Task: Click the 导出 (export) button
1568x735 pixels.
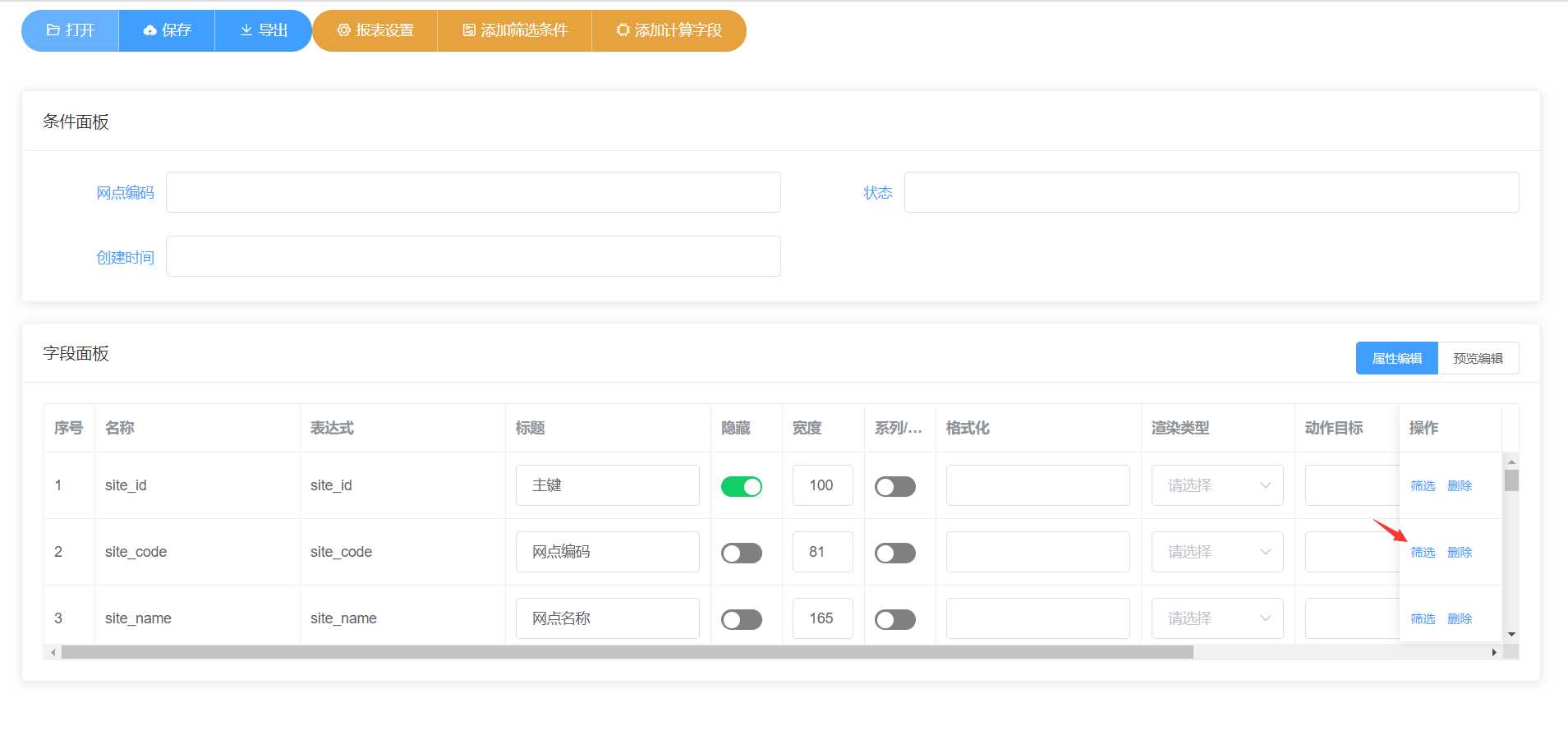Action: (263, 30)
